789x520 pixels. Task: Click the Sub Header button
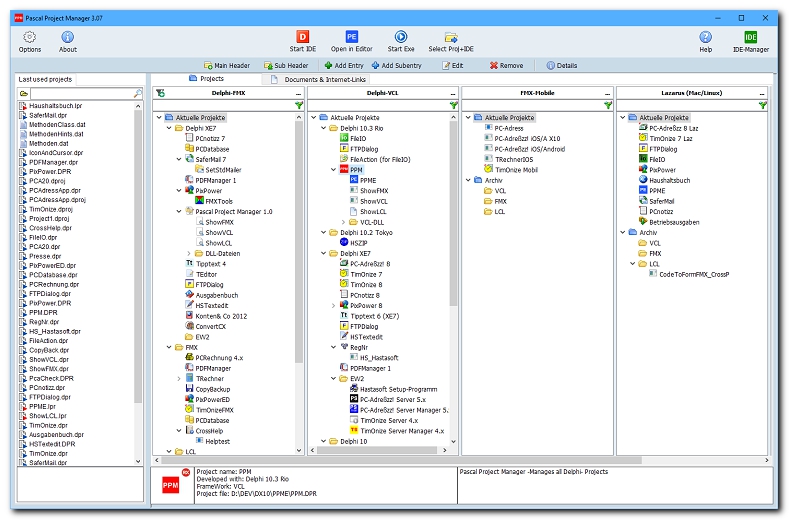286,65
